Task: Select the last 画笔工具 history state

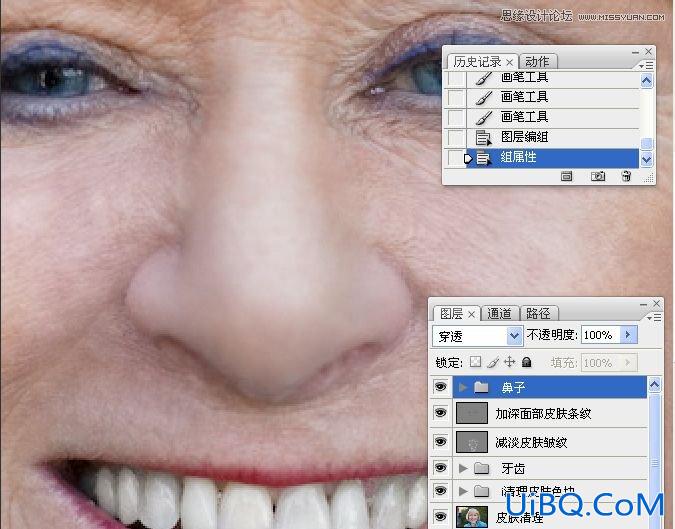Action: (552, 118)
